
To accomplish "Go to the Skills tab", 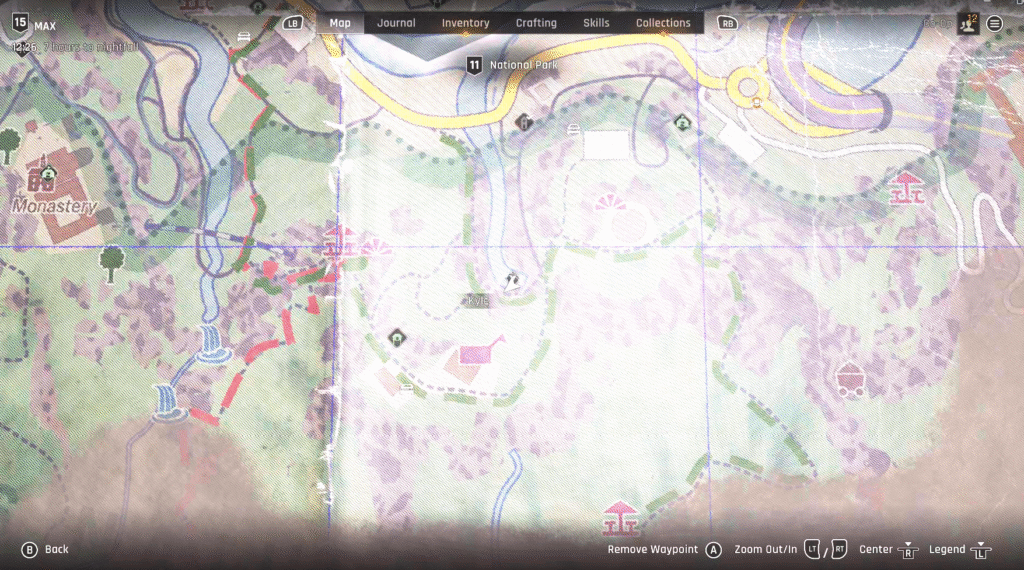I will coord(596,23).
